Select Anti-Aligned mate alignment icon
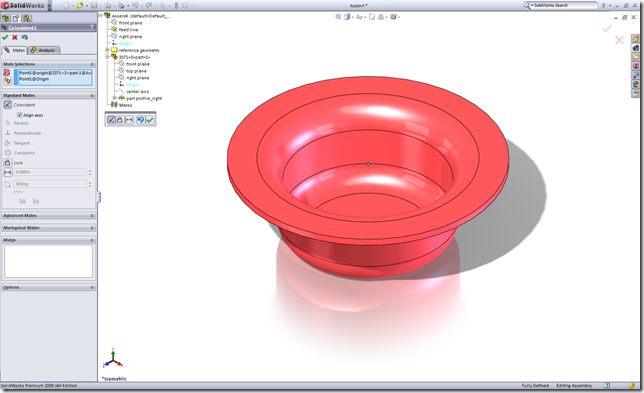The image size is (644, 393). click(x=36, y=201)
